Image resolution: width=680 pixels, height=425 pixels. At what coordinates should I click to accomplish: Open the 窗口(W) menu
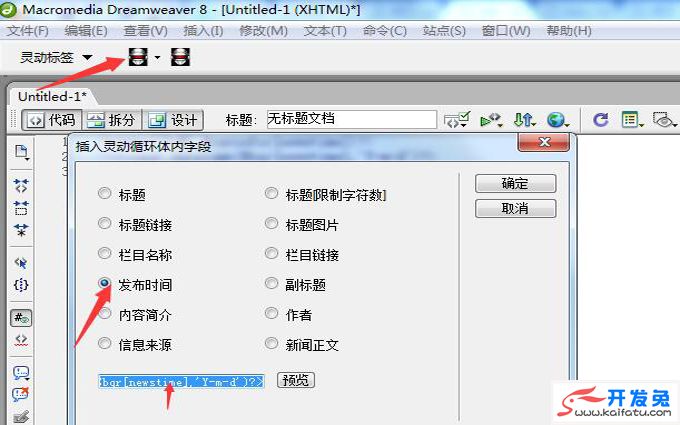click(x=506, y=31)
